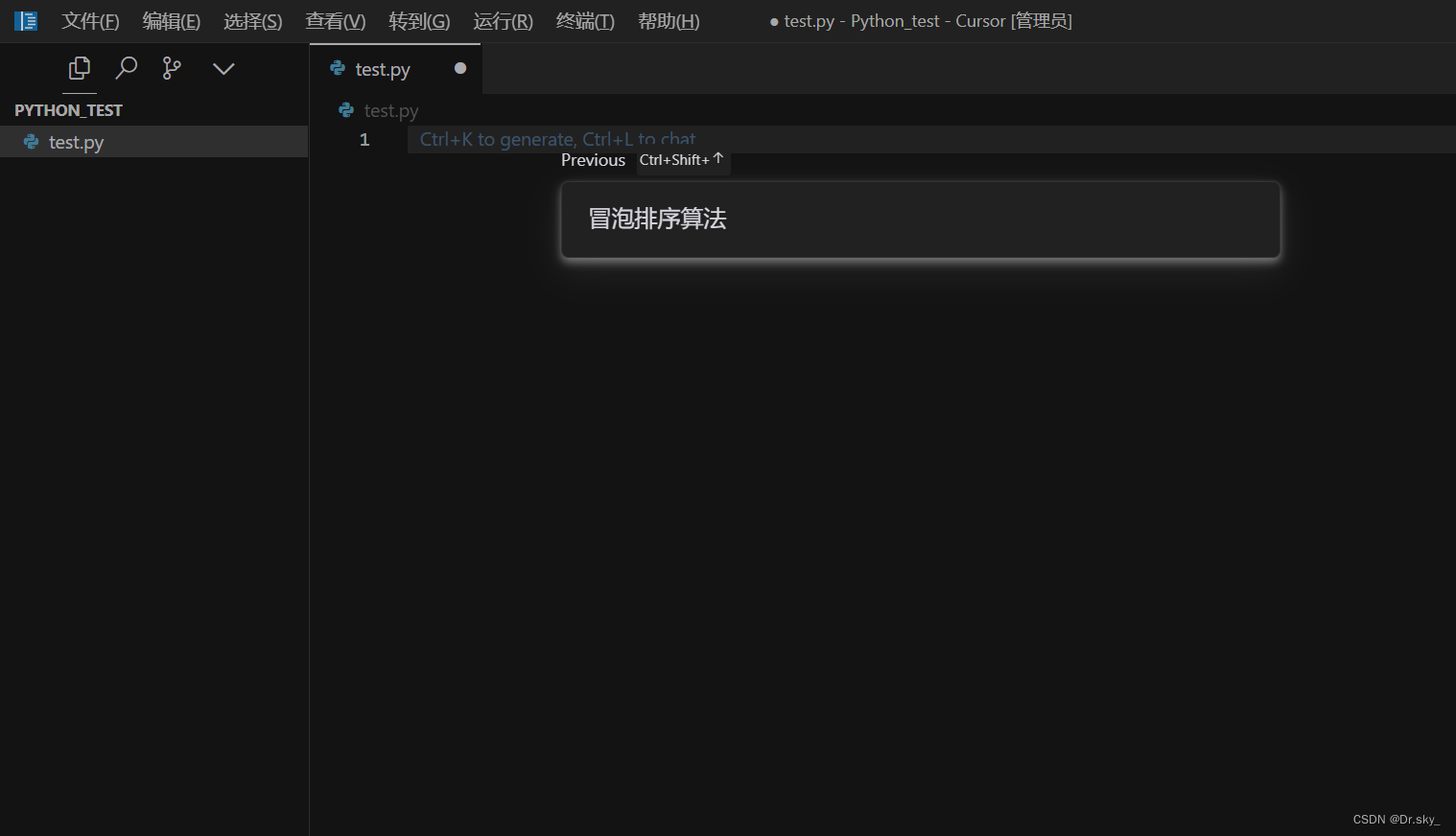This screenshot has height=836, width=1456.
Task: Open the 编辑(E) menu
Action: click(x=172, y=21)
